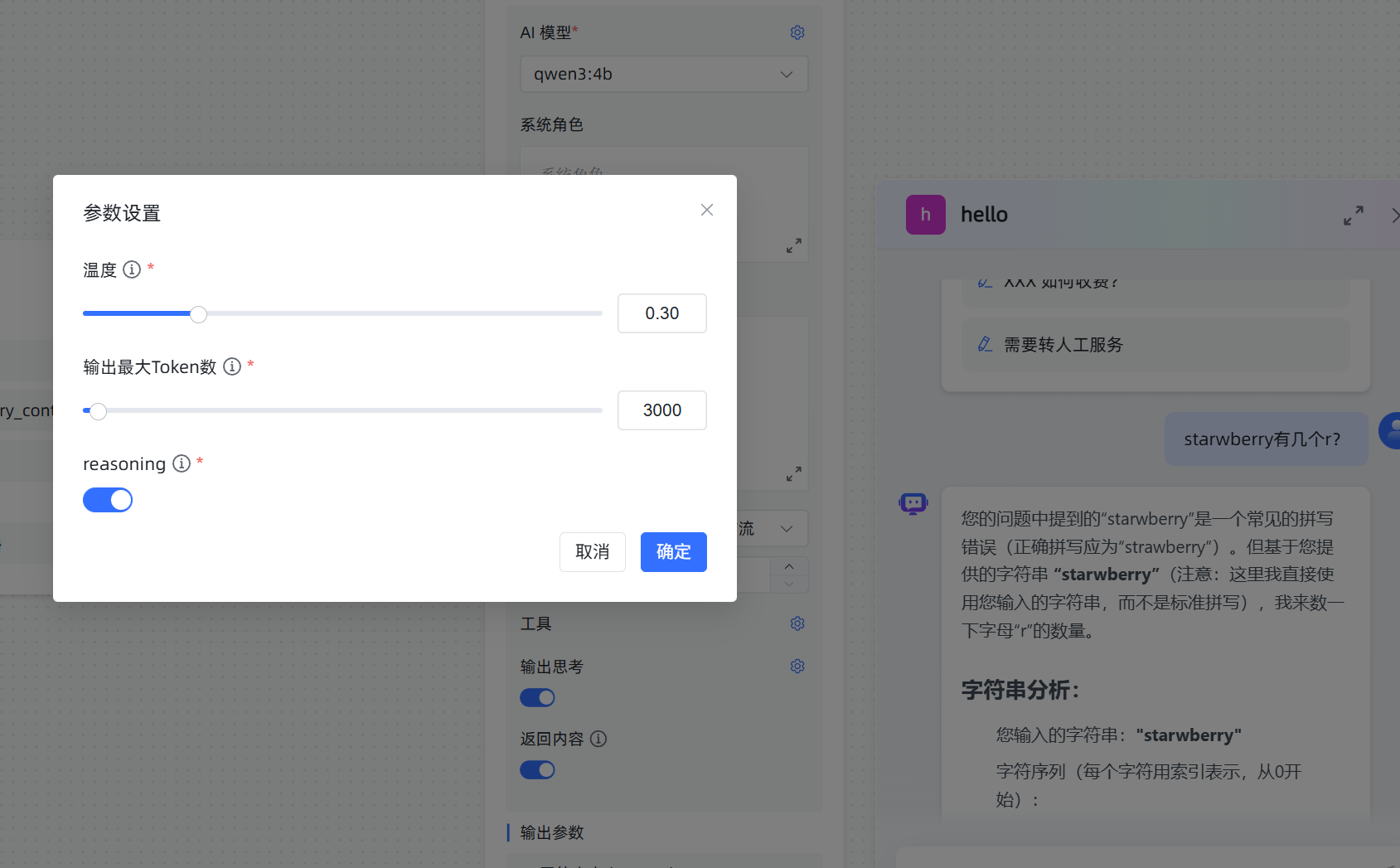Viewport: 1400px width, 868px height.
Task: Click the 取消 button
Action: click(x=592, y=552)
